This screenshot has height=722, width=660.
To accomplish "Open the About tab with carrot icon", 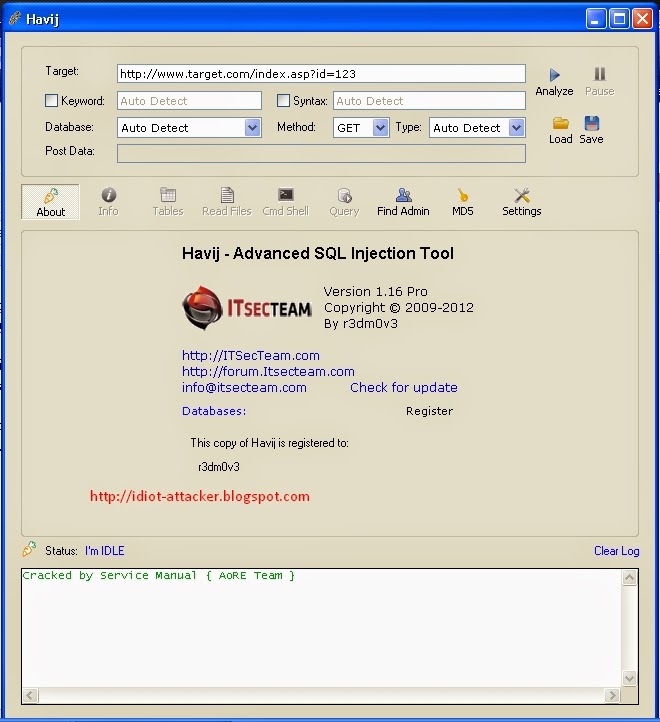I will coord(51,202).
